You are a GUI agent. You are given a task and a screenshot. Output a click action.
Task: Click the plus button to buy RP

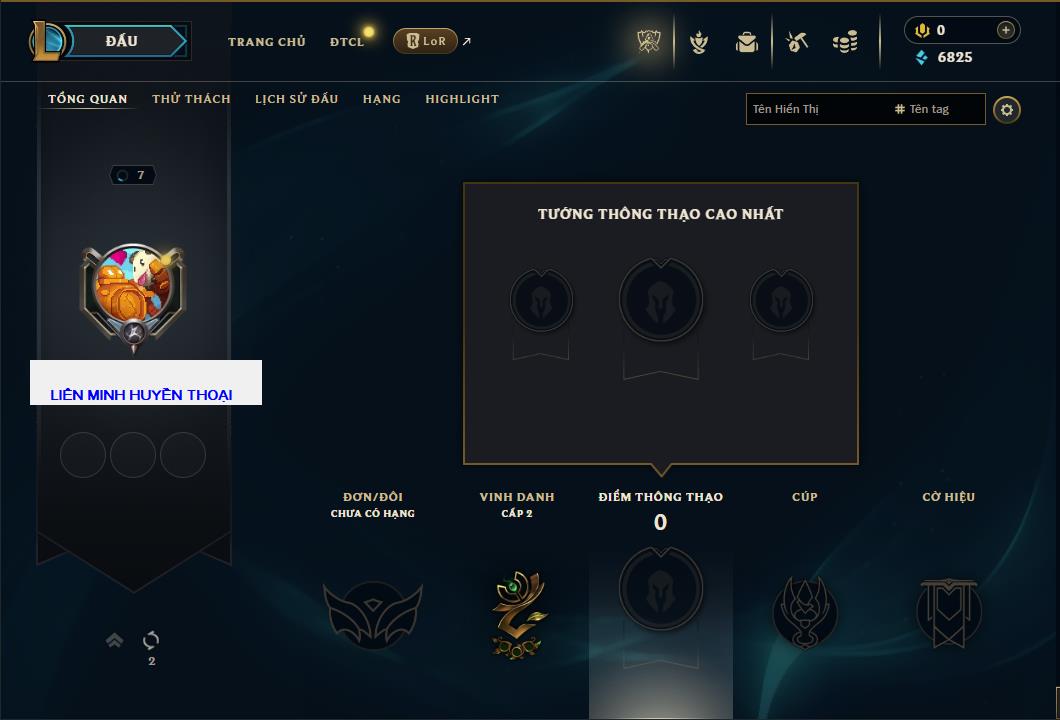coord(1006,30)
